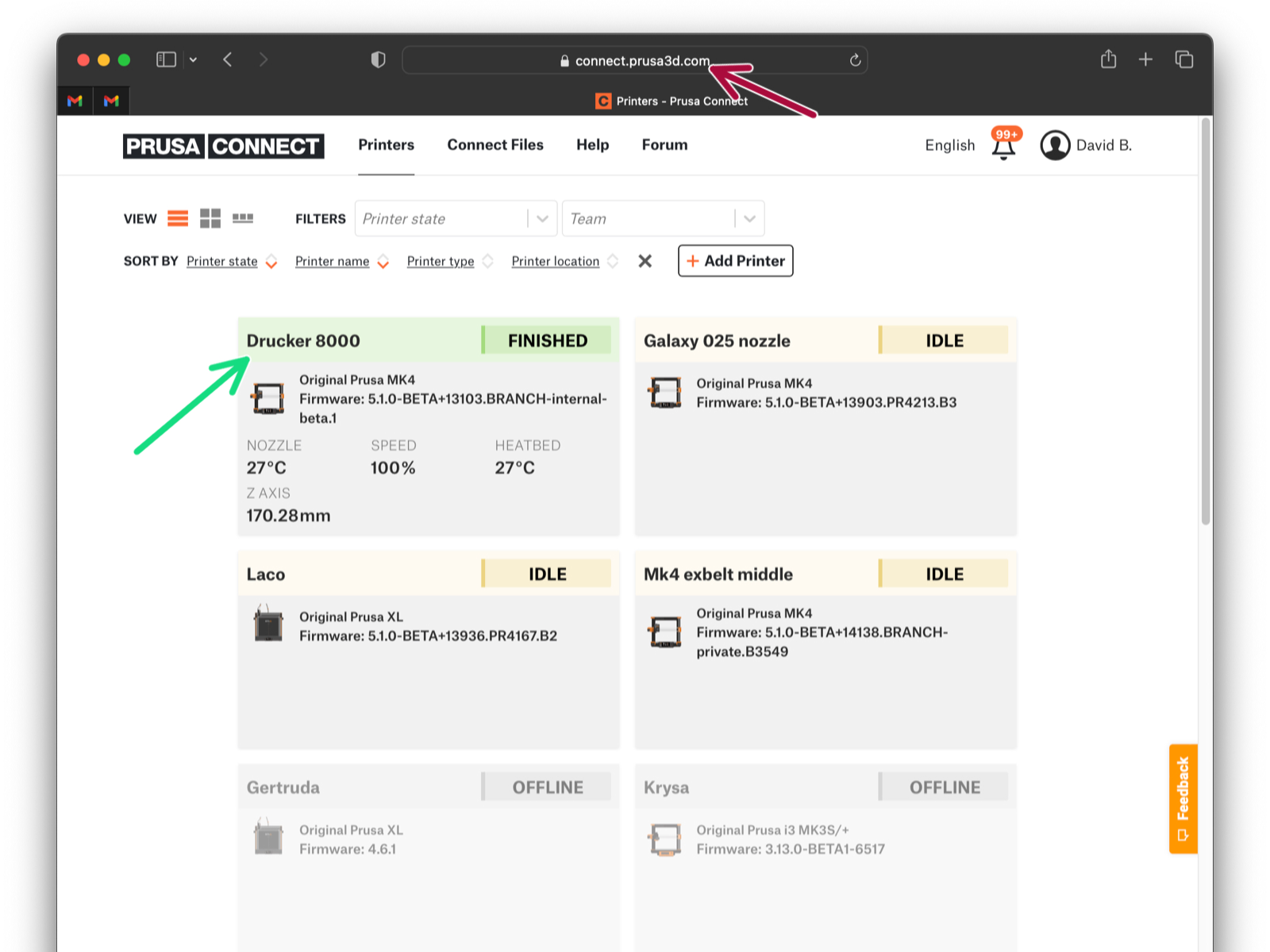Toggle sort order for Printer type
Screen dimensions: 1270x952
488,262
